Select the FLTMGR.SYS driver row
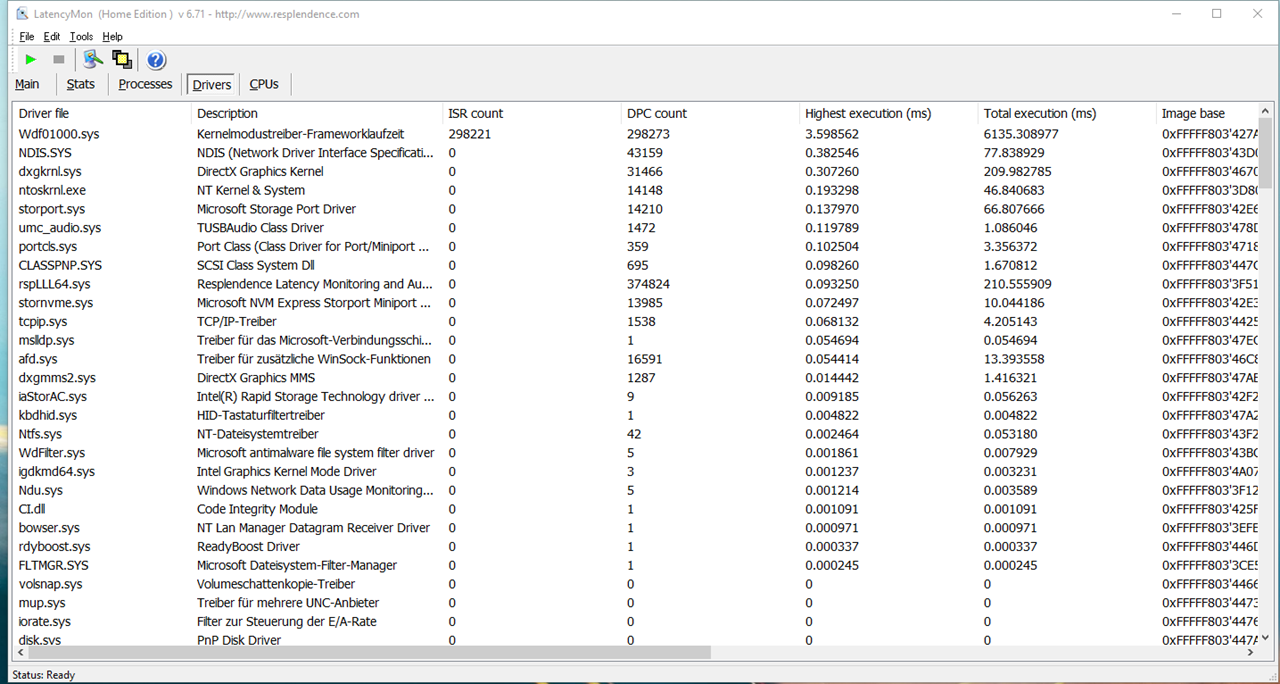 point(634,565)
